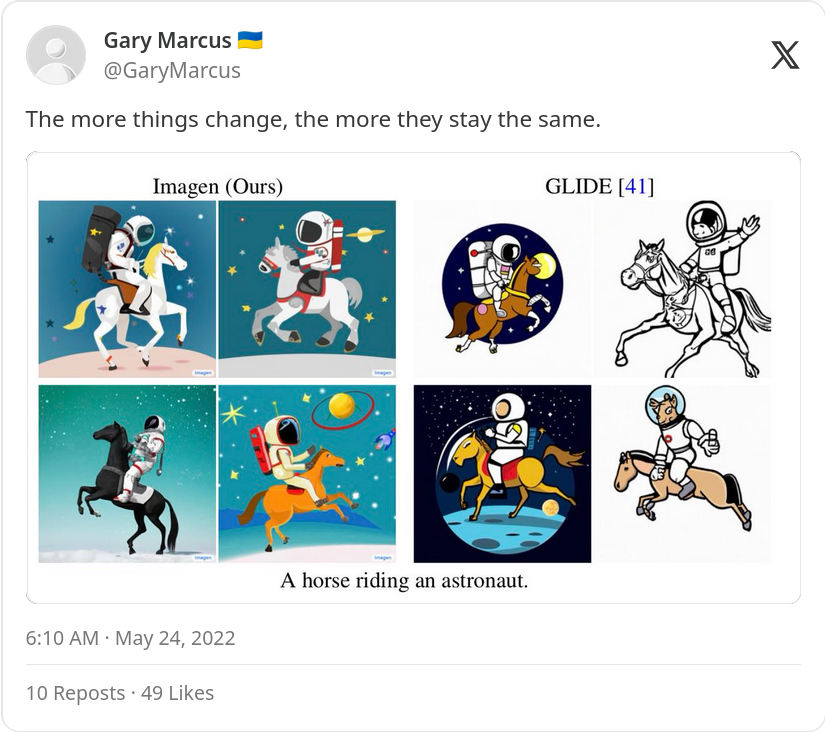Open Imagen black rearing horse image
Viewport: 825px width, 732px height.
click(x=127, y=474)
